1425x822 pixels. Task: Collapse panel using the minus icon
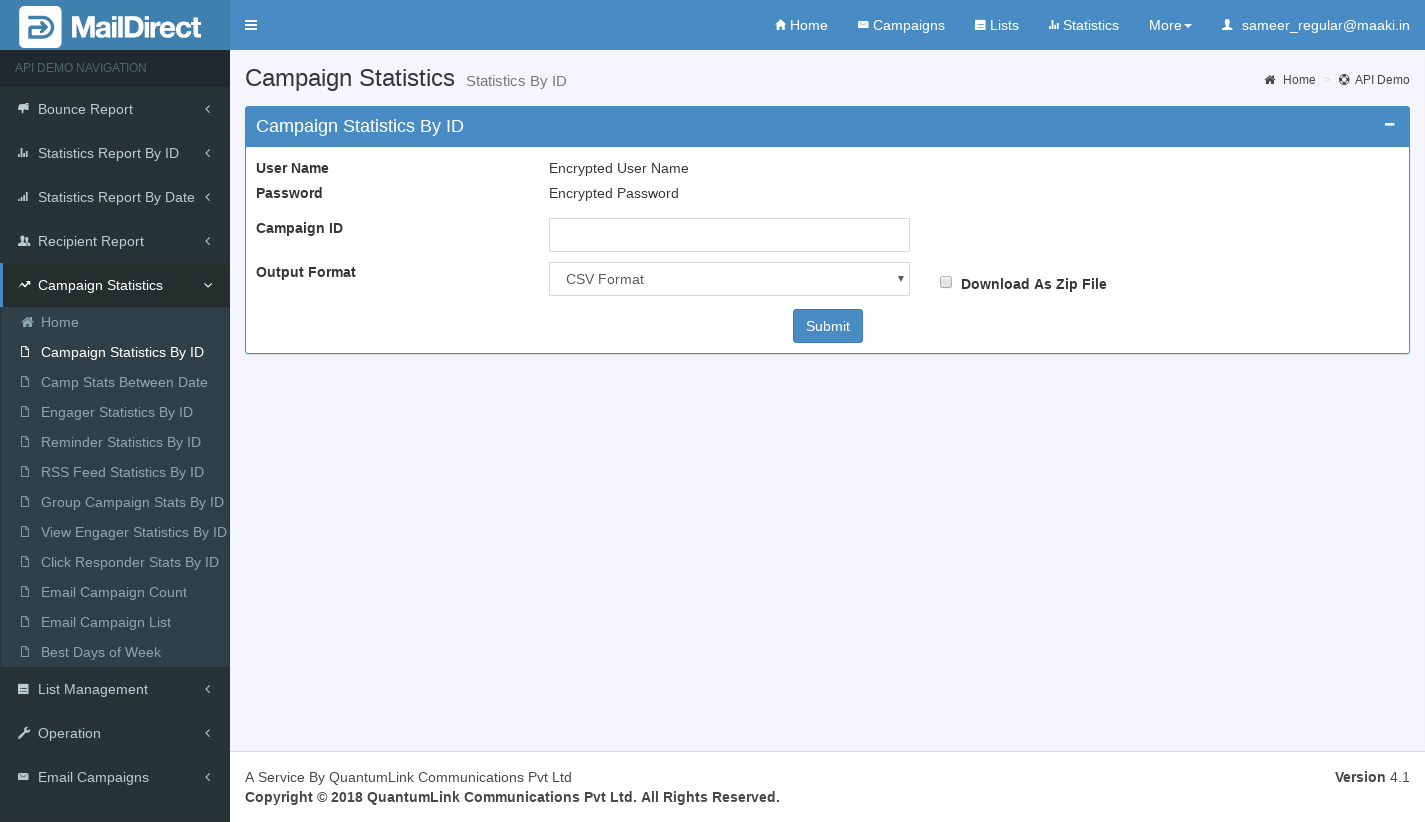[x=1389, y=125]
